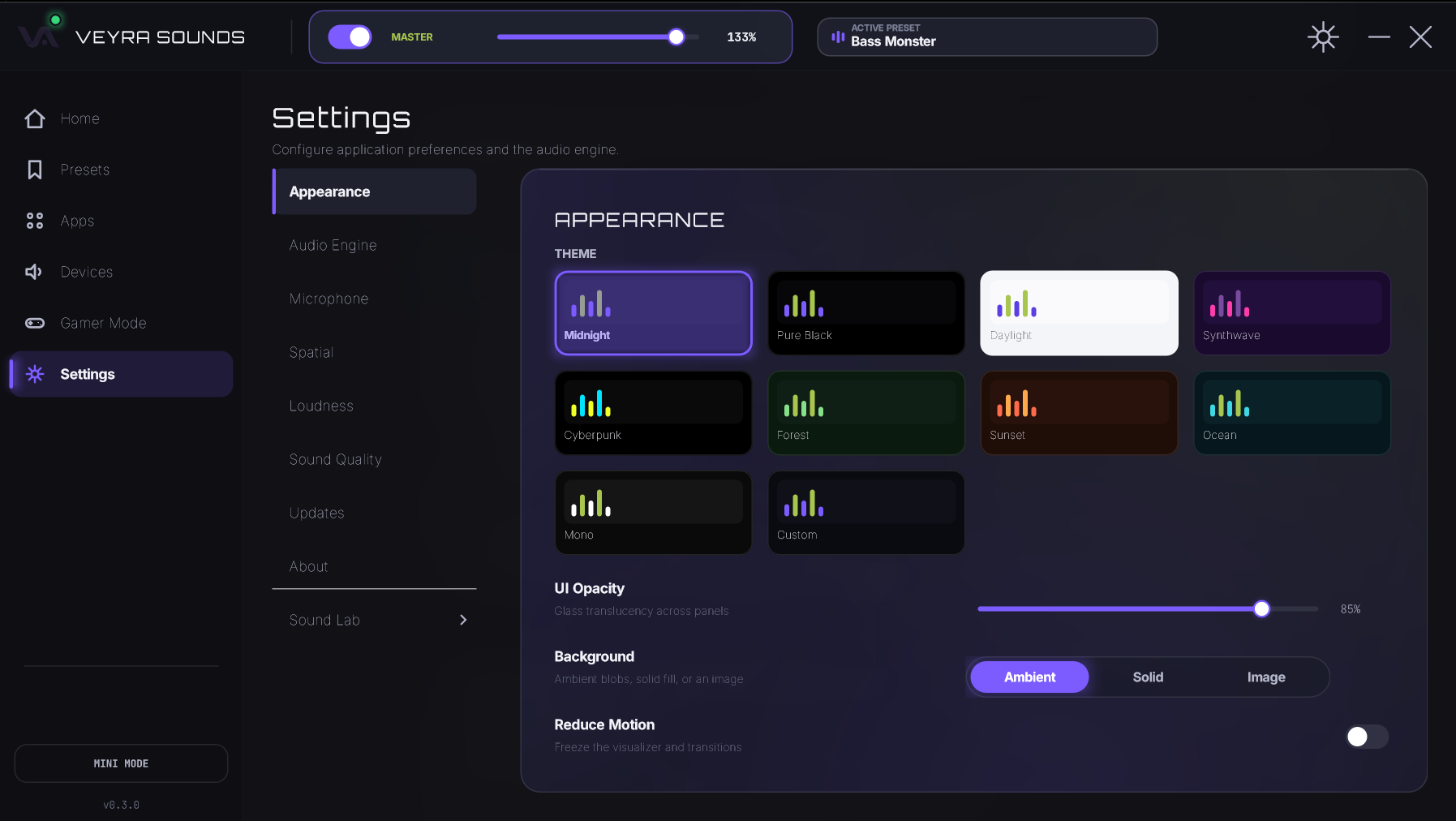
Task: Click the Devices speaker icon
Action: click(x=34, y=272)
